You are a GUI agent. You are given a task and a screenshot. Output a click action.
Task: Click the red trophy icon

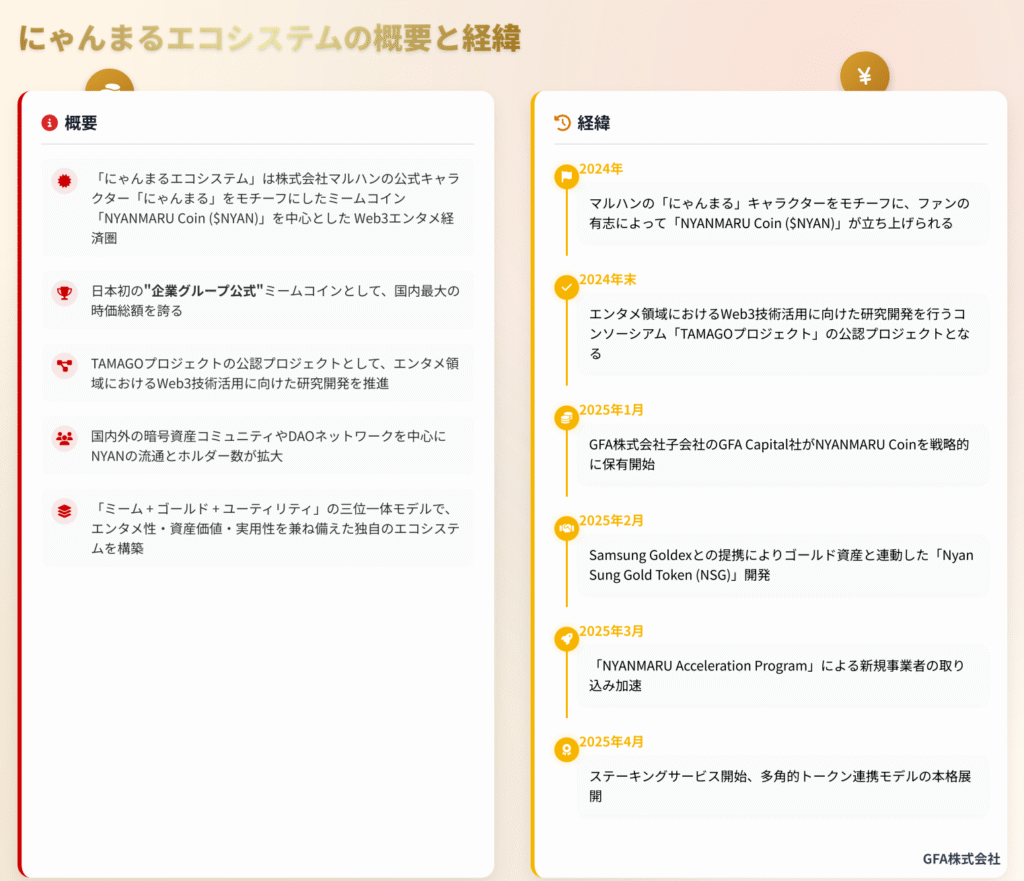(65, 293)
